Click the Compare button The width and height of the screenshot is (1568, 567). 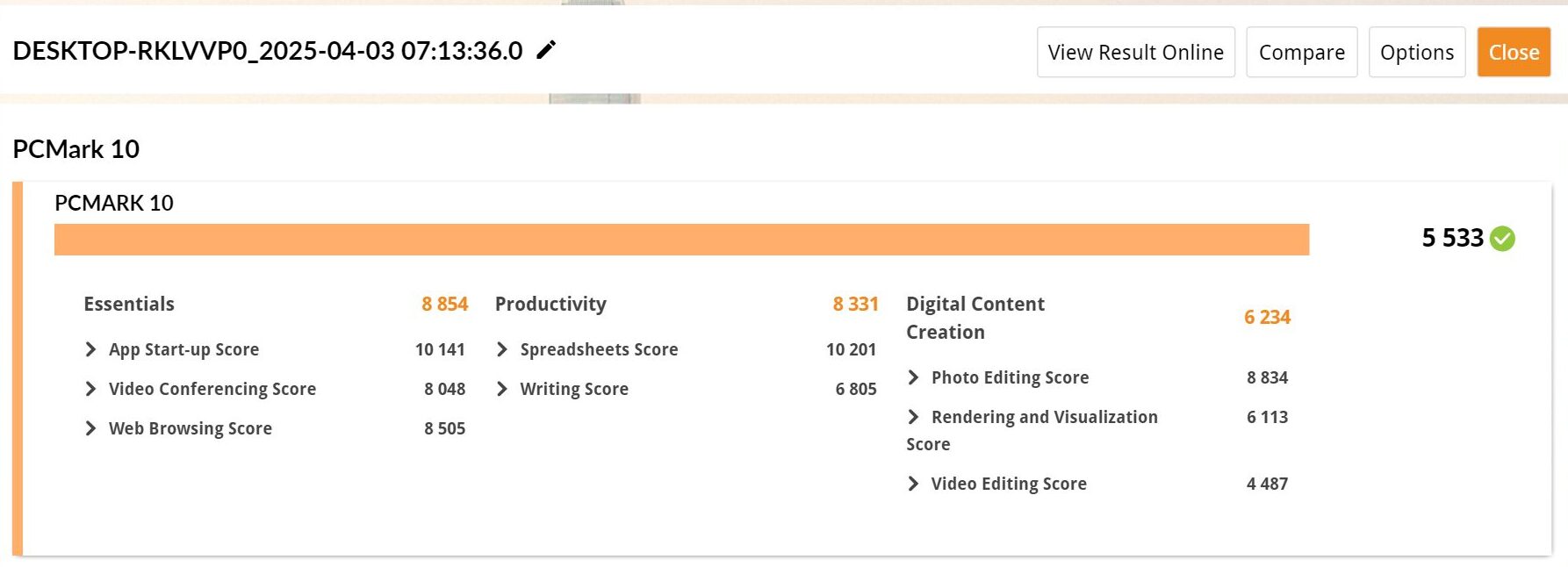click(x=1302, y=52)
